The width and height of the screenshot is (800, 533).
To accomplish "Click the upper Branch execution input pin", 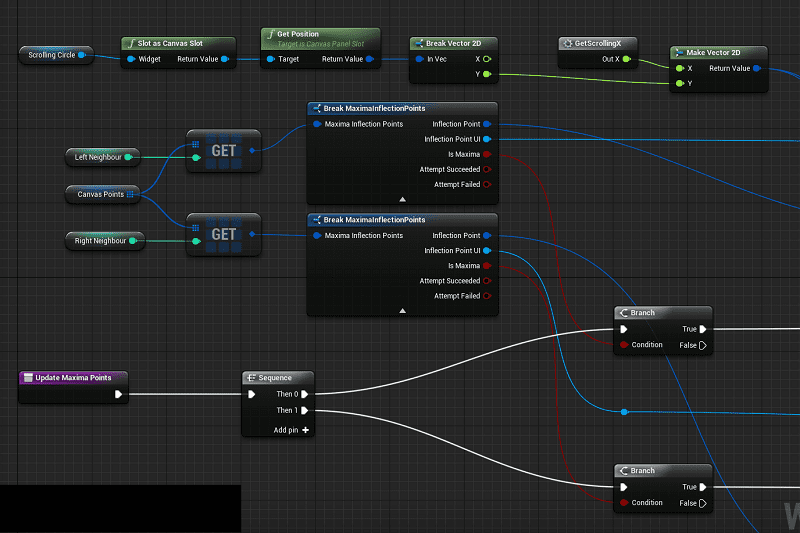I will (x=623, y=329).
